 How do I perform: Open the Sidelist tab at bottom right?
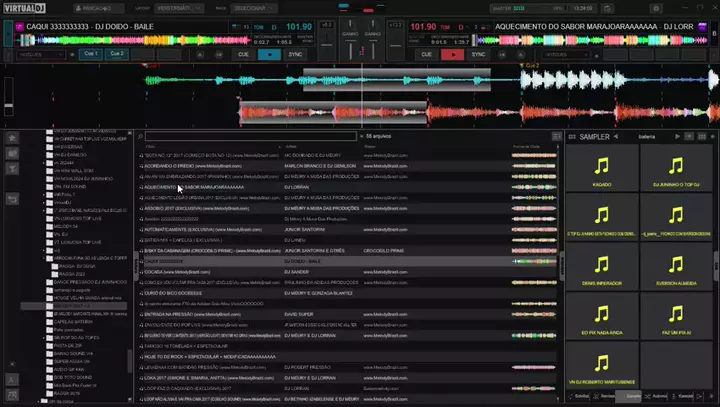click(x=579, y=396)
